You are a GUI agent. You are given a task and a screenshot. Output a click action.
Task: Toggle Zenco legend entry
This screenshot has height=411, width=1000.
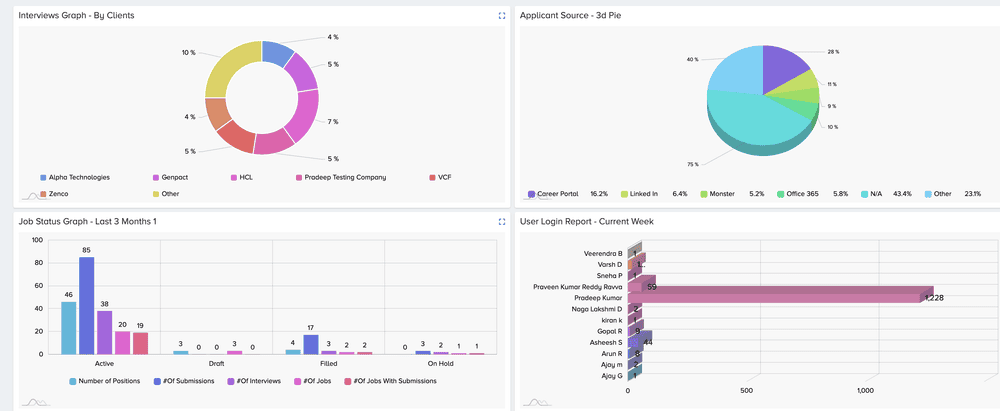[x=54, y=193]
